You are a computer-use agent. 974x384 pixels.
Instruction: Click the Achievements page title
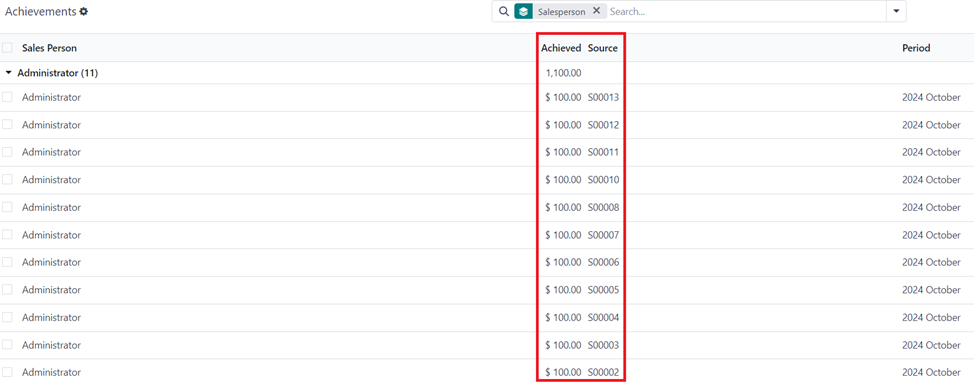[40, 11]
